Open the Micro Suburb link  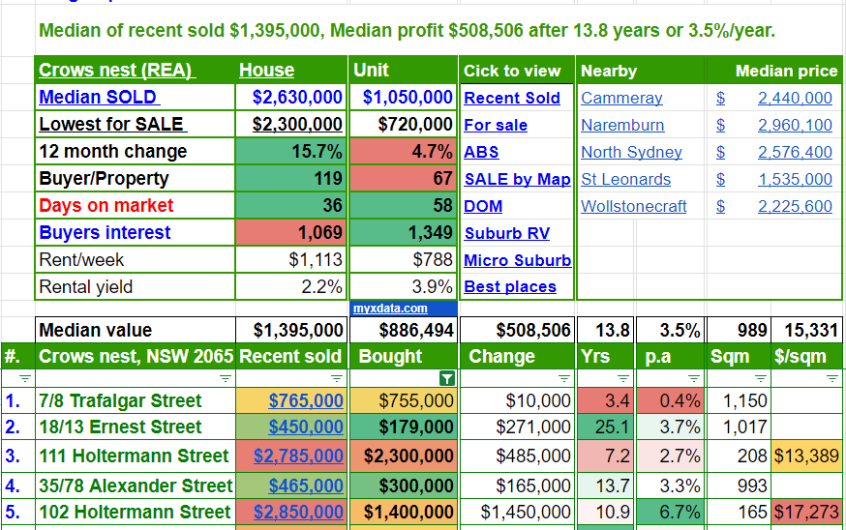point(517,260)
